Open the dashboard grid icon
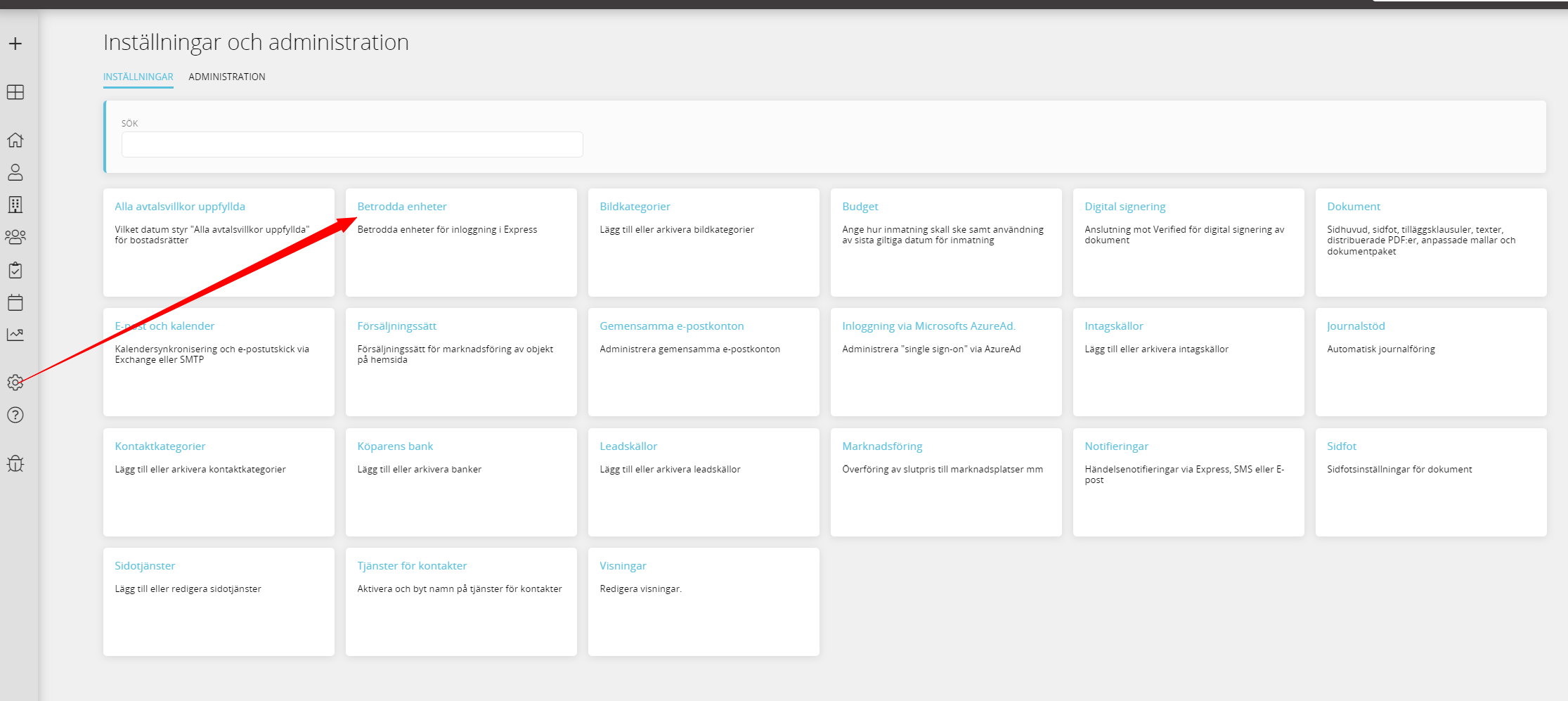 [15, 92]
